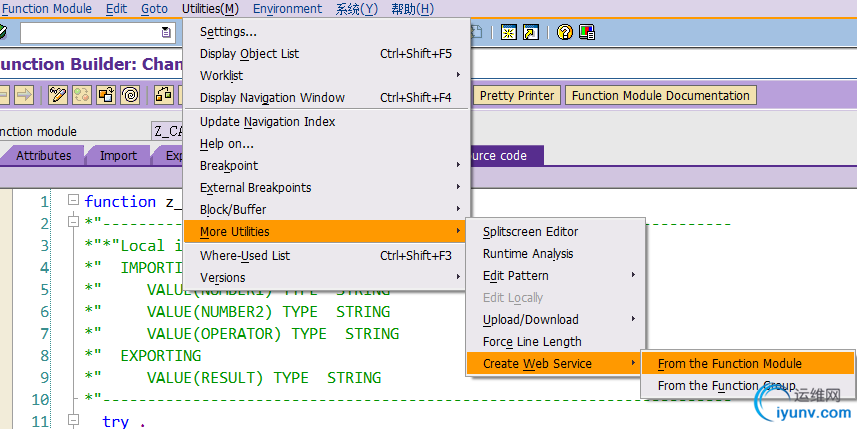Viewport: 857px width, 429px height.
Task: Open the 系统(Y) menu
Action: coord(356,9)
